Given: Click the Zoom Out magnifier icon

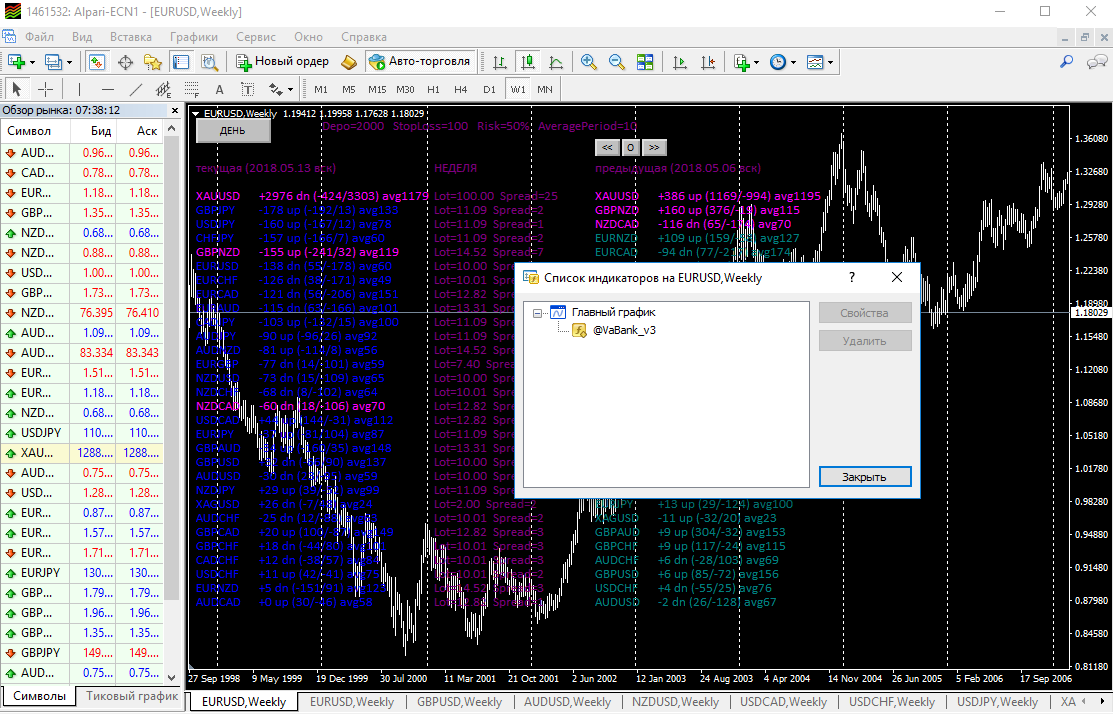Looking at the screenshot, I should pyautogui.click(x=617, y=62).
